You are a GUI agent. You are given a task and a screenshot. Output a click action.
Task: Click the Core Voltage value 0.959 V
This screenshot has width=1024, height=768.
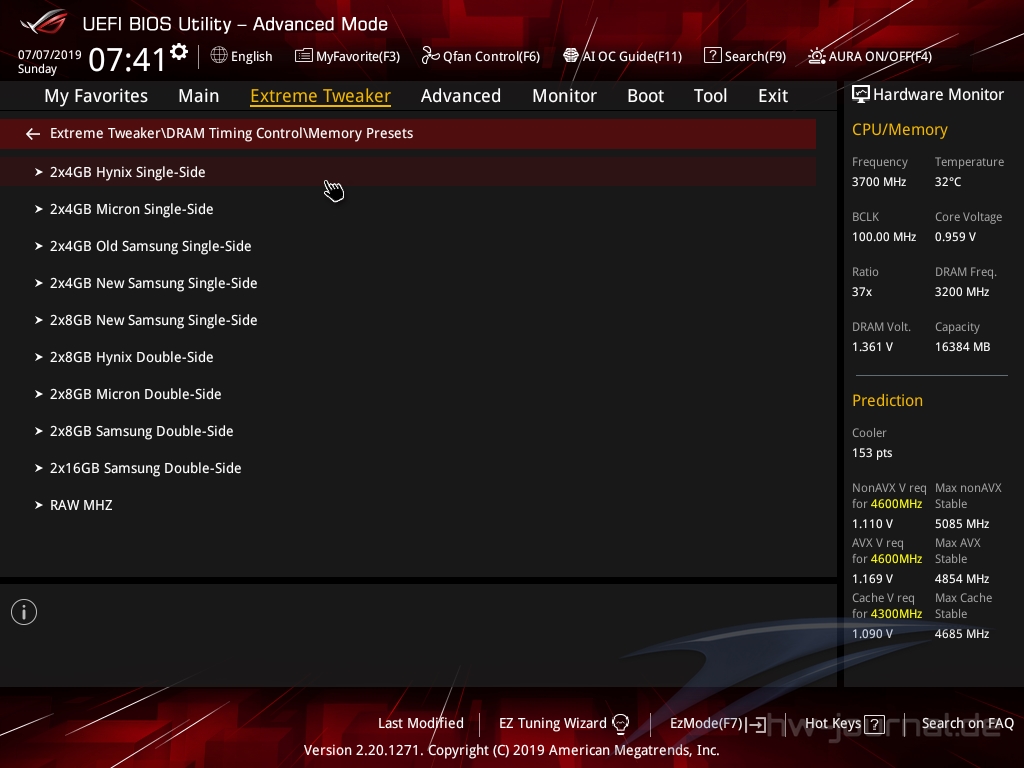pyautogui.click(x=955, y=237)
